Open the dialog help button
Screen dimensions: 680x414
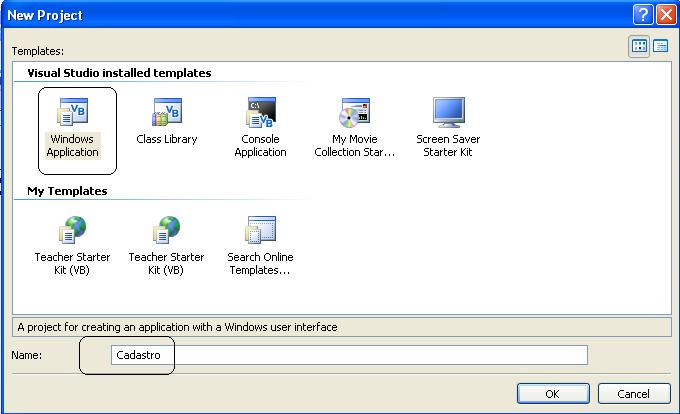pos(643,15)
